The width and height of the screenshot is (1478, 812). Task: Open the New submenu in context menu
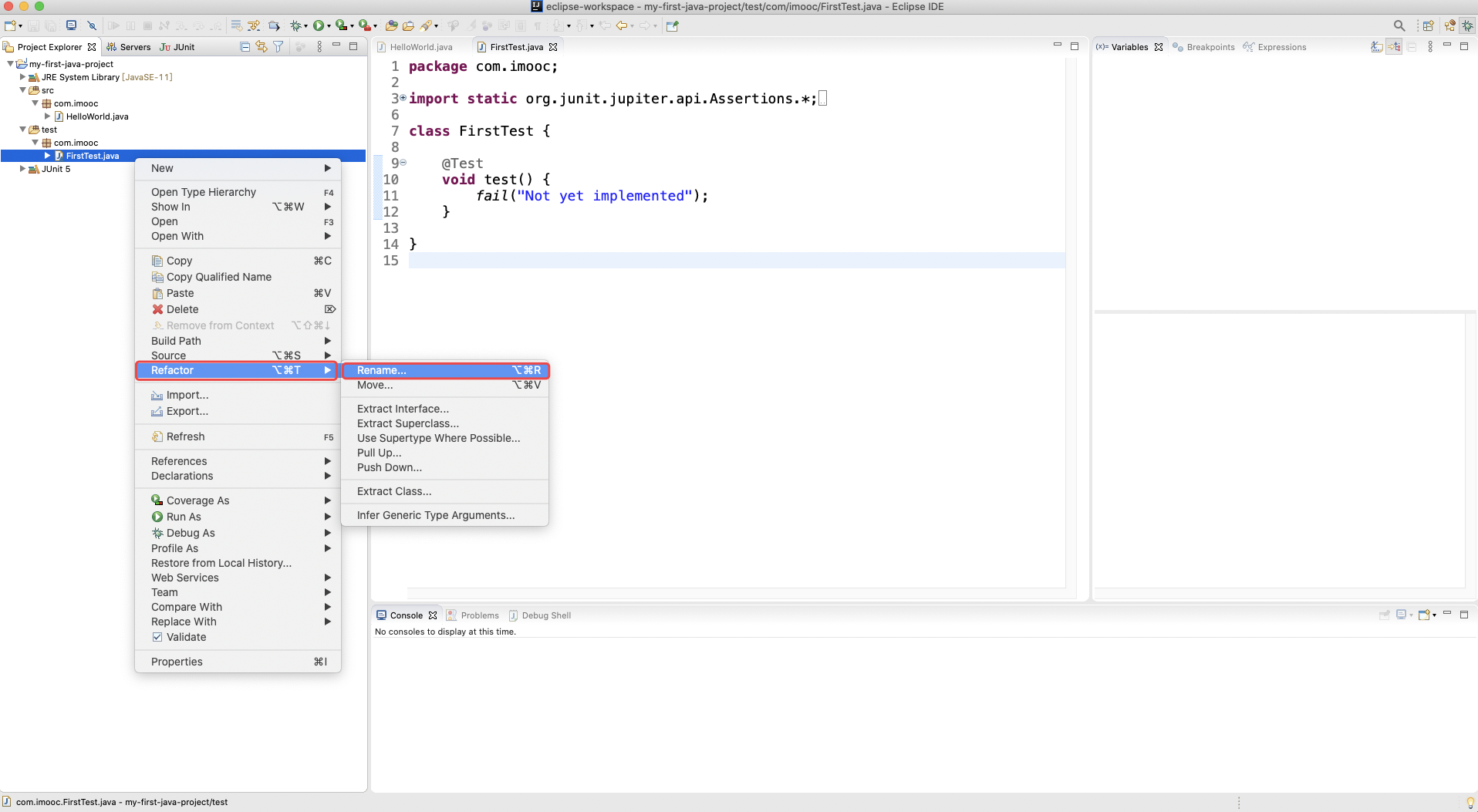[238, 168]
